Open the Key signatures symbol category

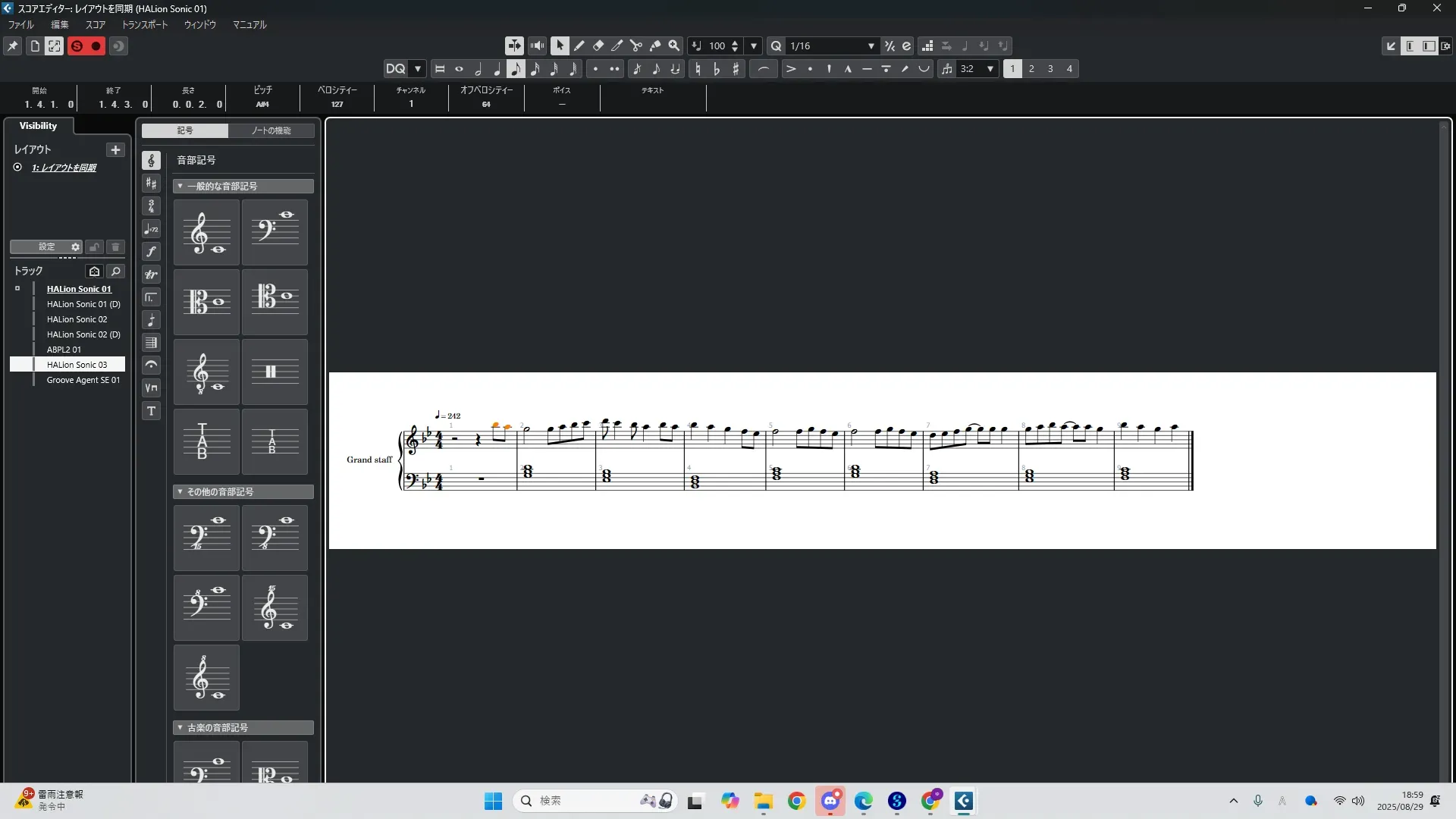[x=151, y=184]
